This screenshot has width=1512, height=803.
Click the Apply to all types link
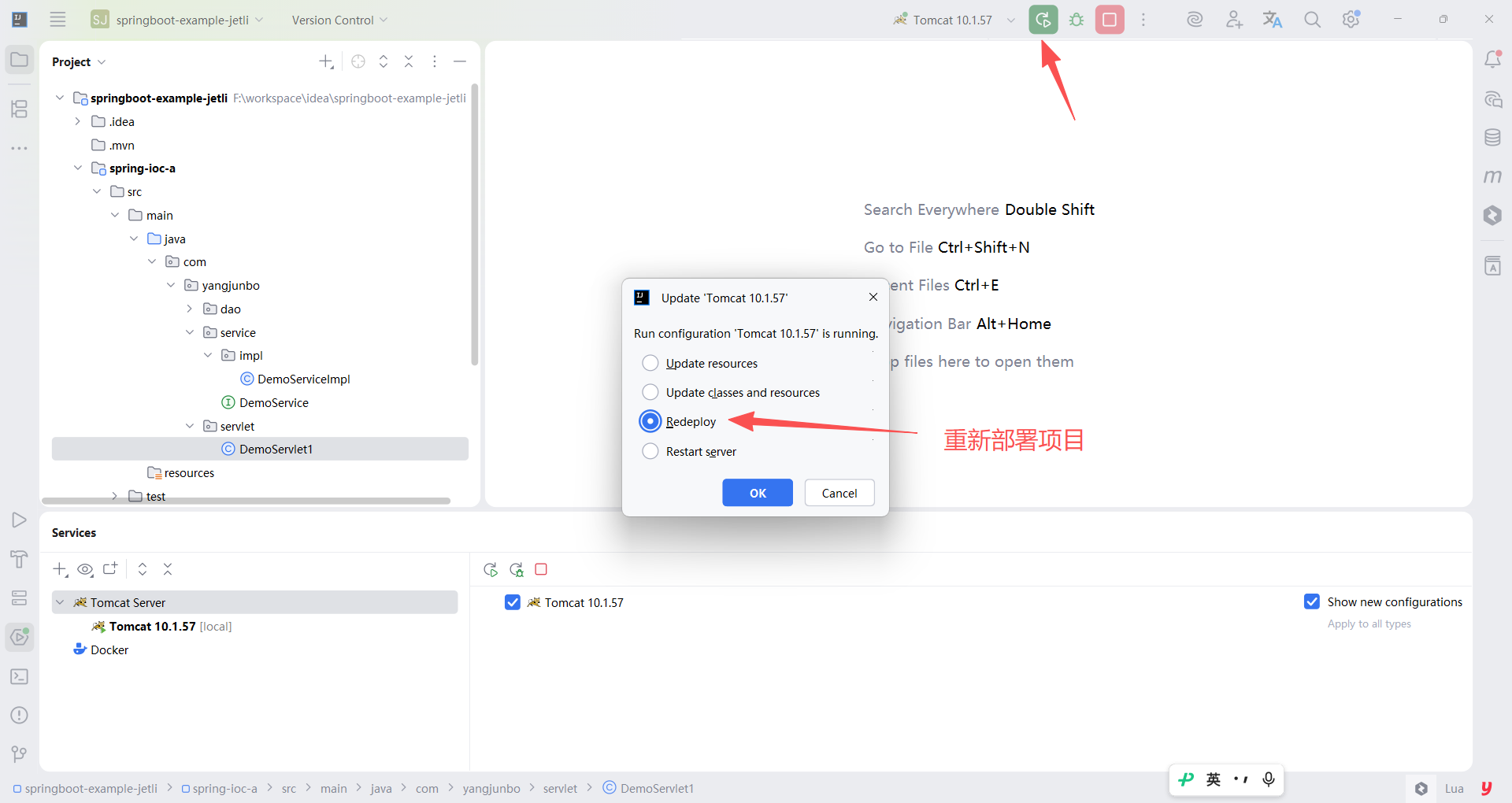[1369, 624]
